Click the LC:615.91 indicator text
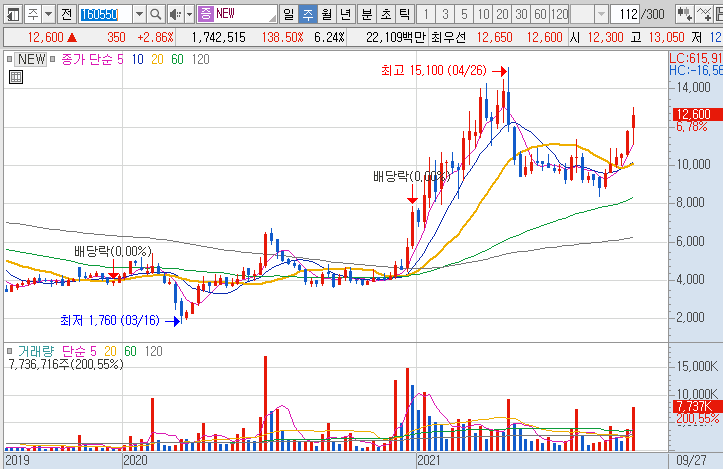The image size is (723, 469). [x=695, y=59]
